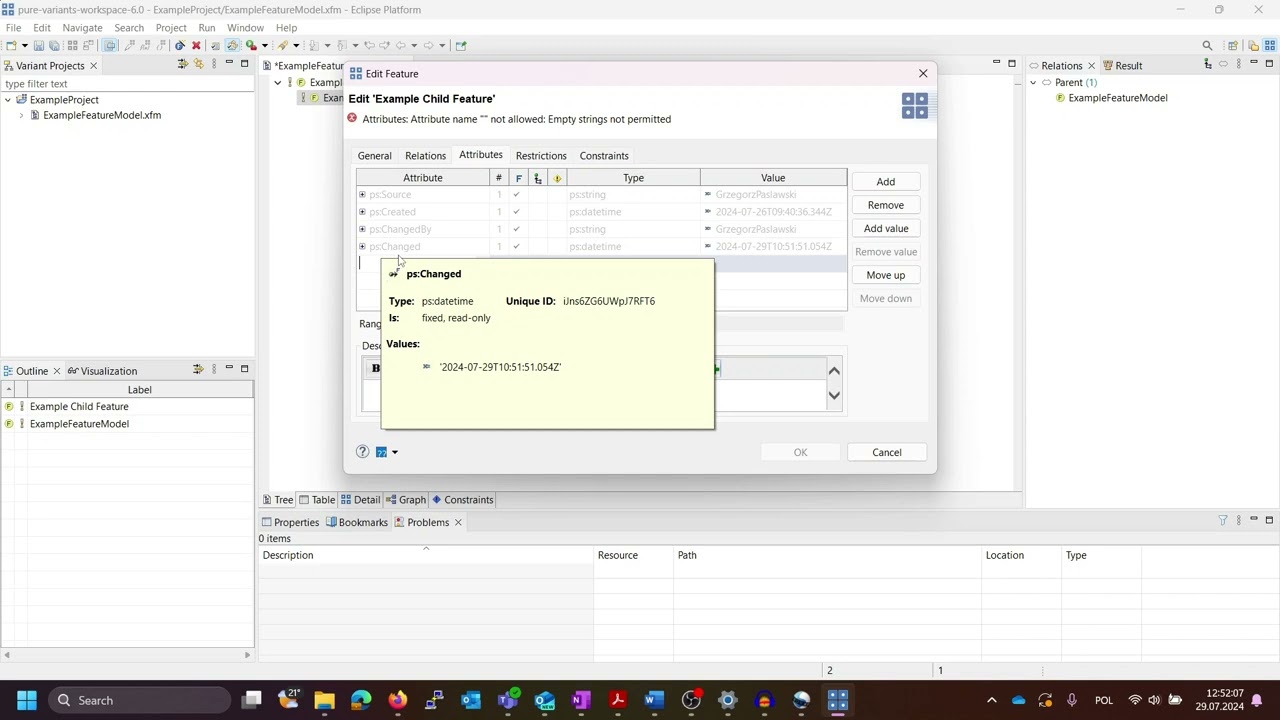Click the red X delete toolbar icon
The width and height of the screenshot is (1280, 720).
[x=196, y=45]
